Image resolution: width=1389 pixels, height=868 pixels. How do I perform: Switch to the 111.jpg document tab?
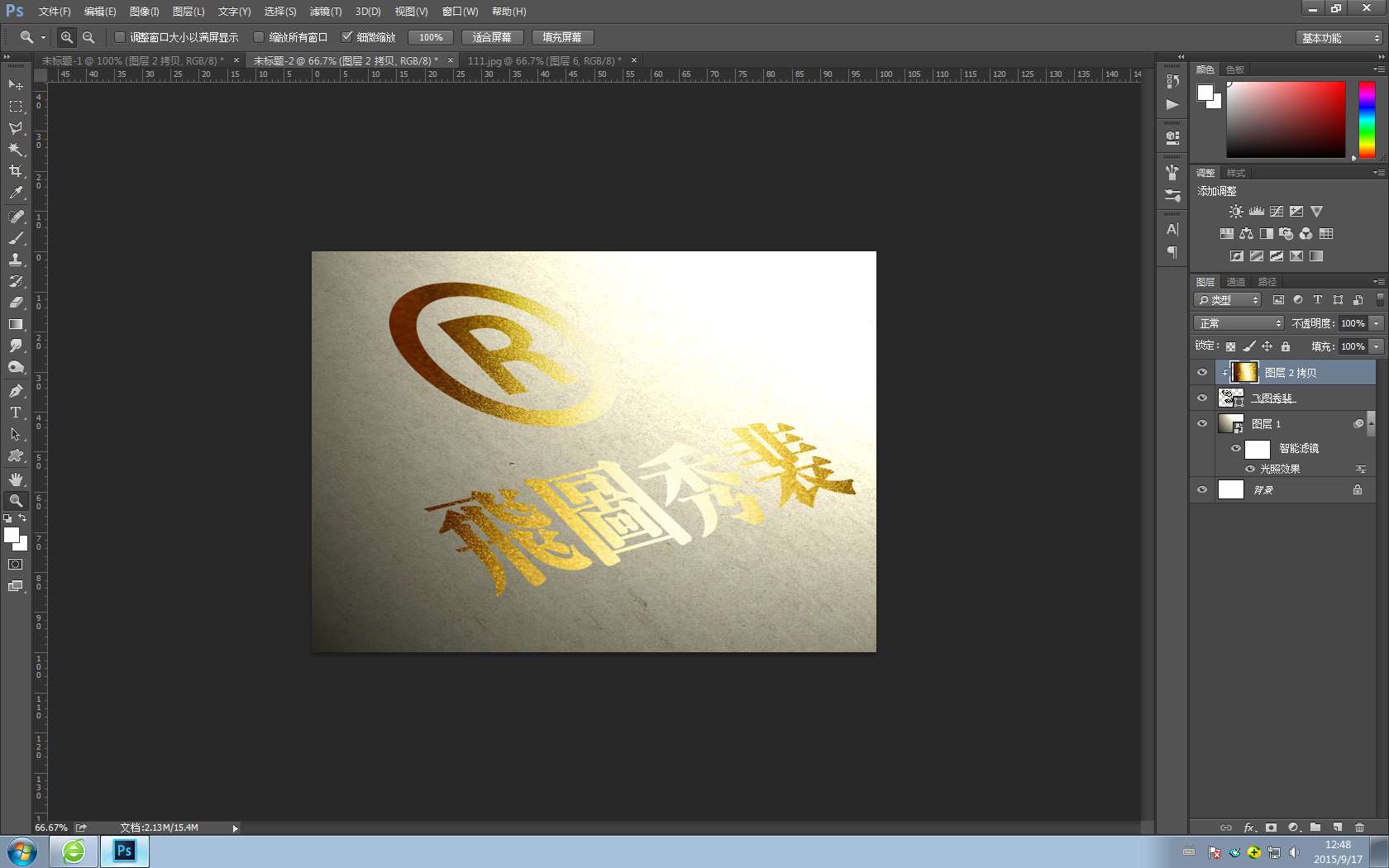pyautogui.click(x=544, y=60)
